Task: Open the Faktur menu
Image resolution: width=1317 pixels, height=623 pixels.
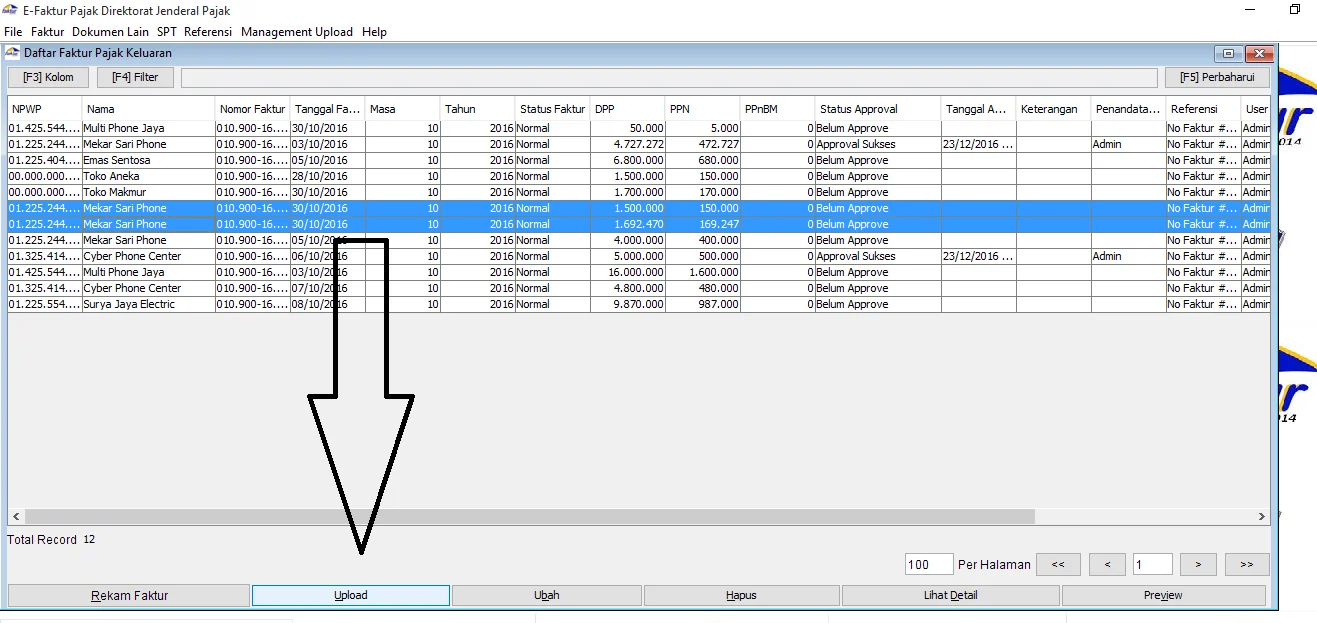Action: [x=47, y=32]
